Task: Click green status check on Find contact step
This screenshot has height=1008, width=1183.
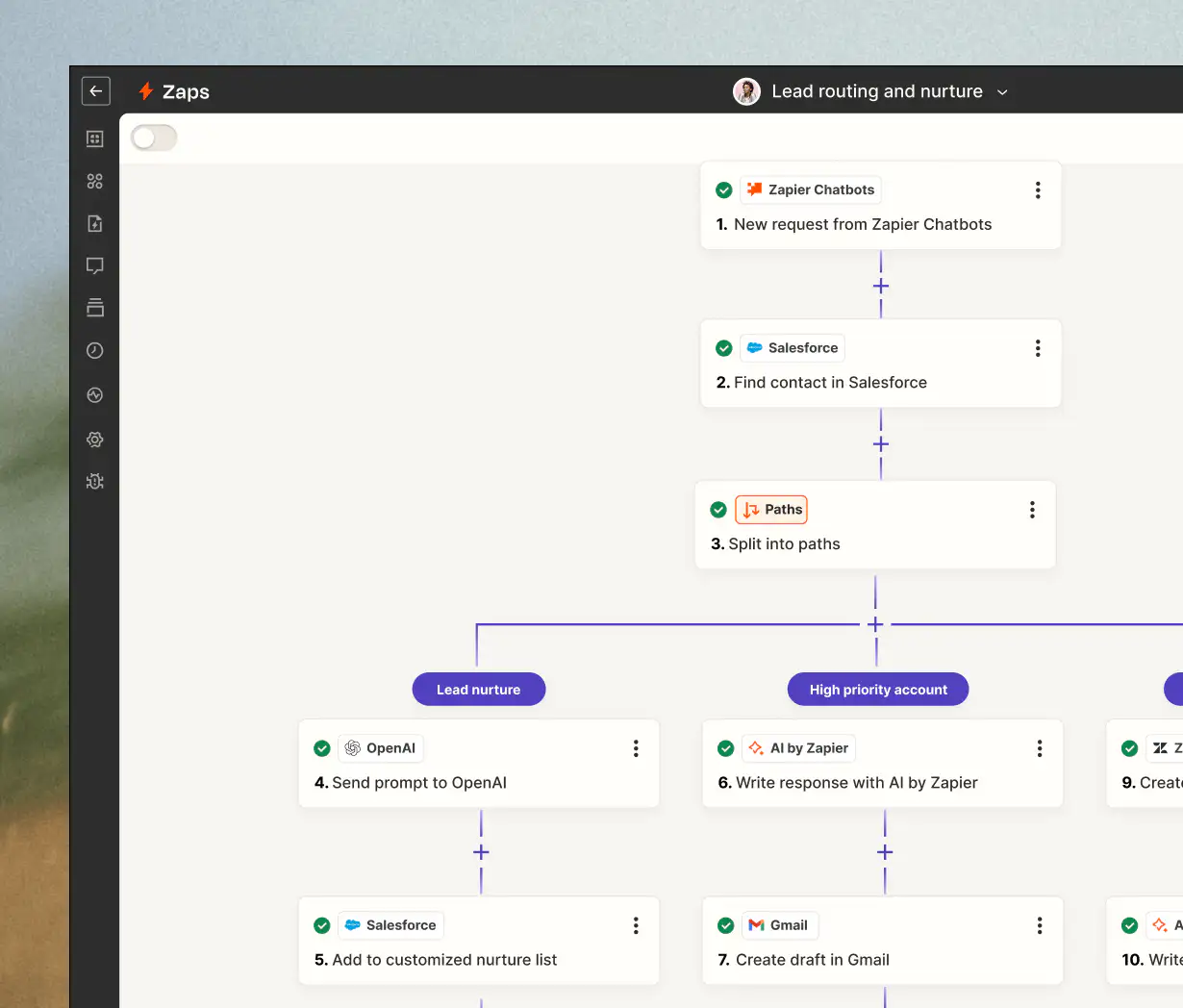Action: point(724,348)
